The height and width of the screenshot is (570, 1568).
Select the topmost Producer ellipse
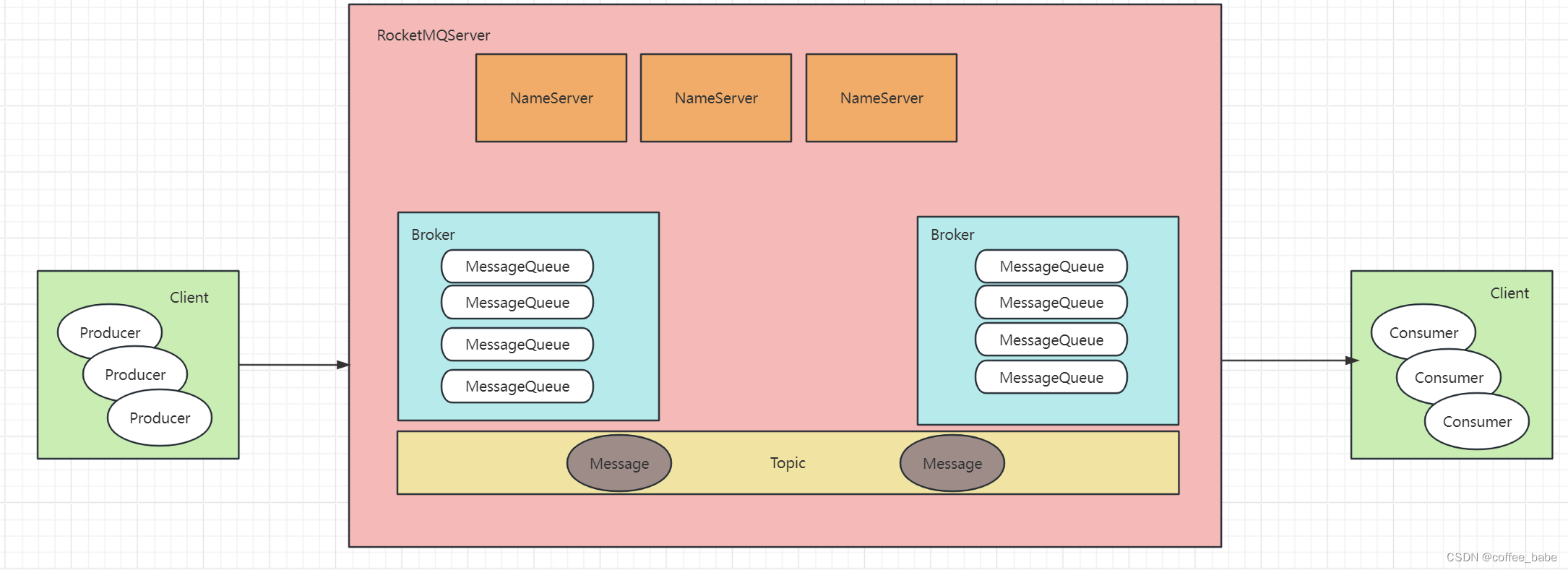click(x=110, y=332)
